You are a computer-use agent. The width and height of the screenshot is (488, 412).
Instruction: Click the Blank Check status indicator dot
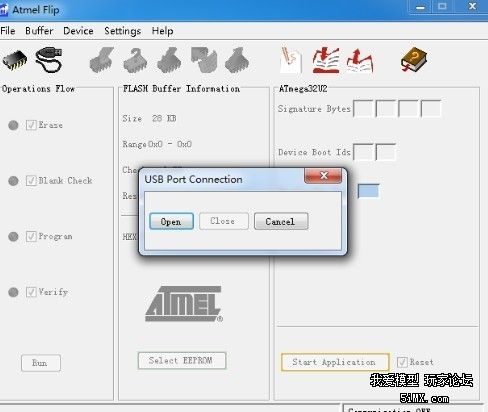[13, 181]
